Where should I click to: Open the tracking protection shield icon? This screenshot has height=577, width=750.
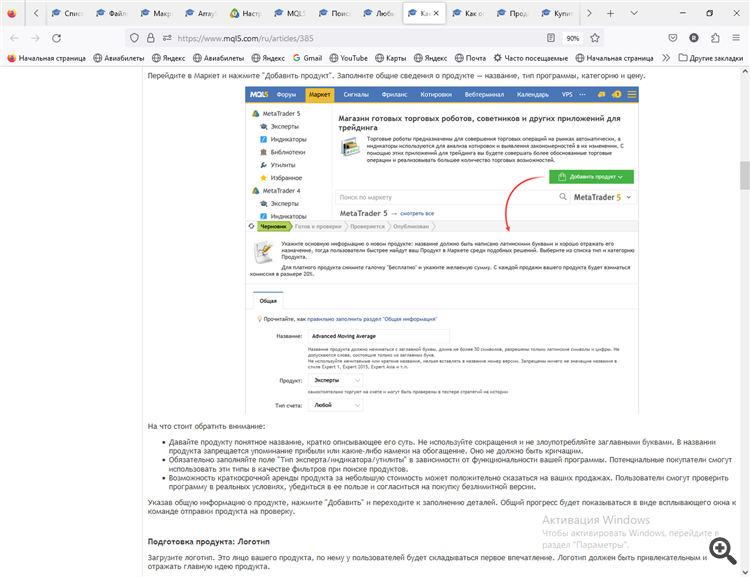pyautogui.click(x=134, y=38)
